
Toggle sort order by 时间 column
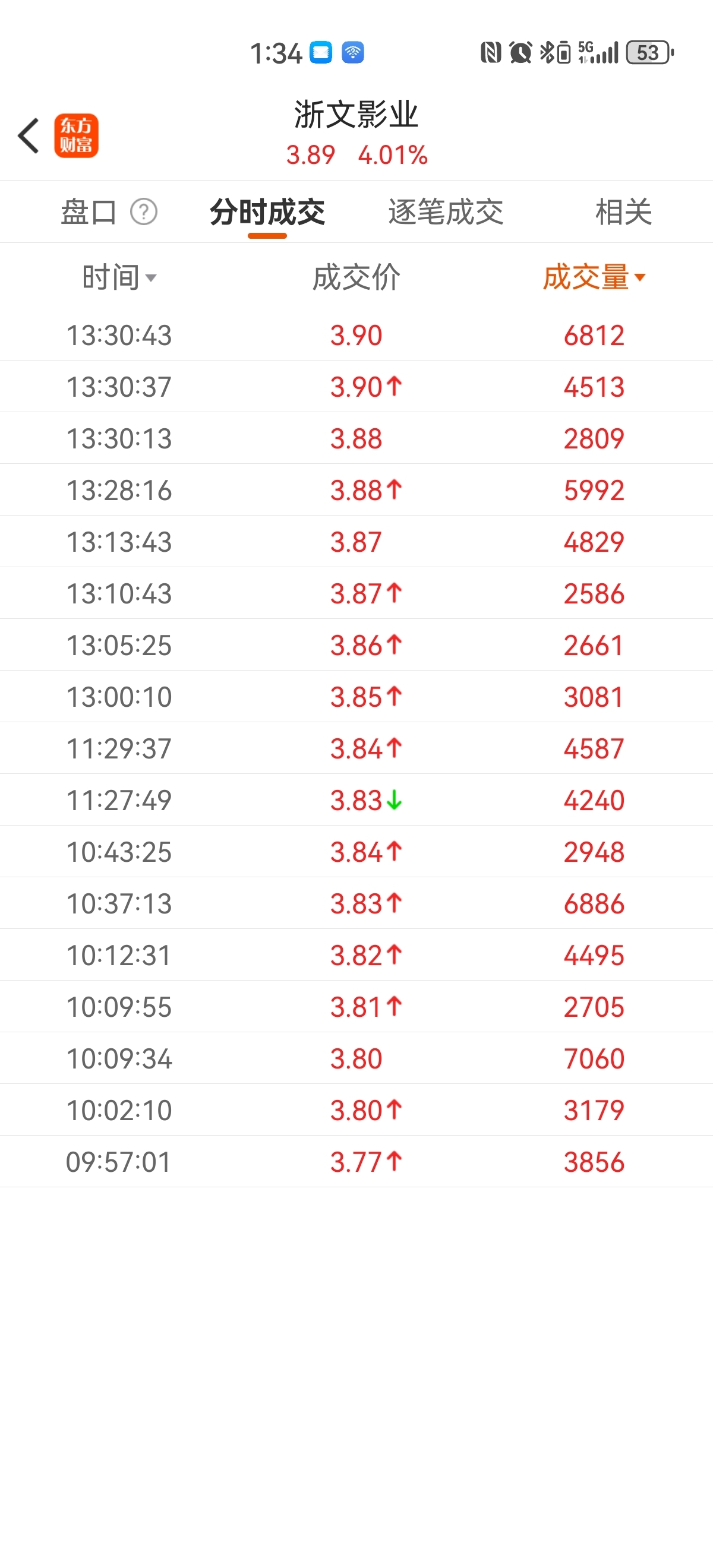119,277
